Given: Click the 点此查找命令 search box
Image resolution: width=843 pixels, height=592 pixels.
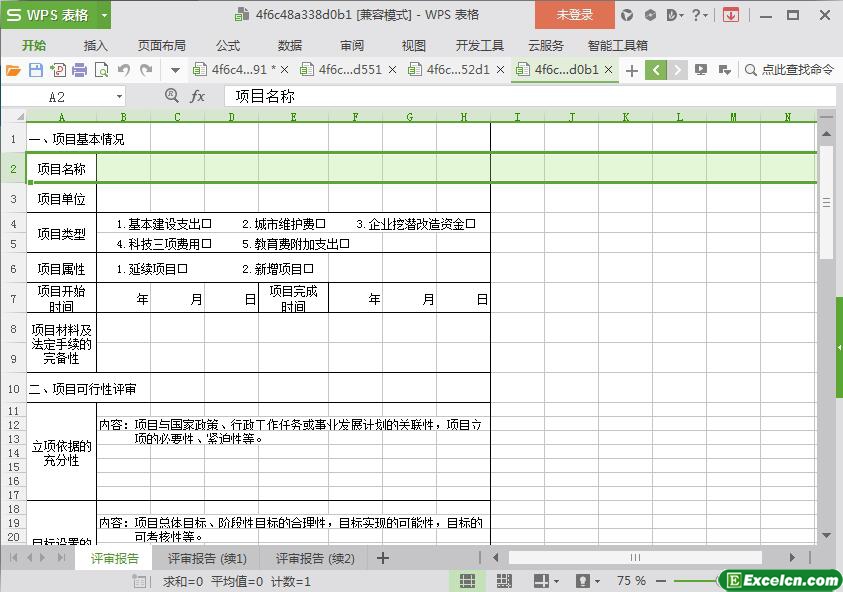Looking at the screenshot, I should (x=790, y=70).
